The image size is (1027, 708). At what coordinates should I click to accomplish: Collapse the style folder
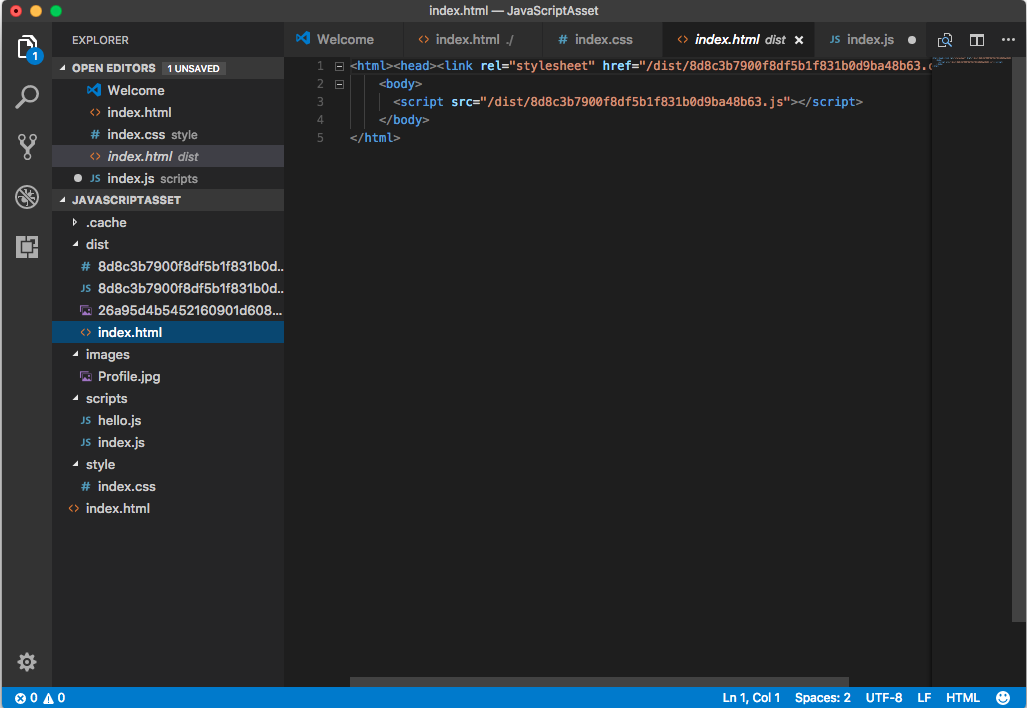(x=75, y=464)
